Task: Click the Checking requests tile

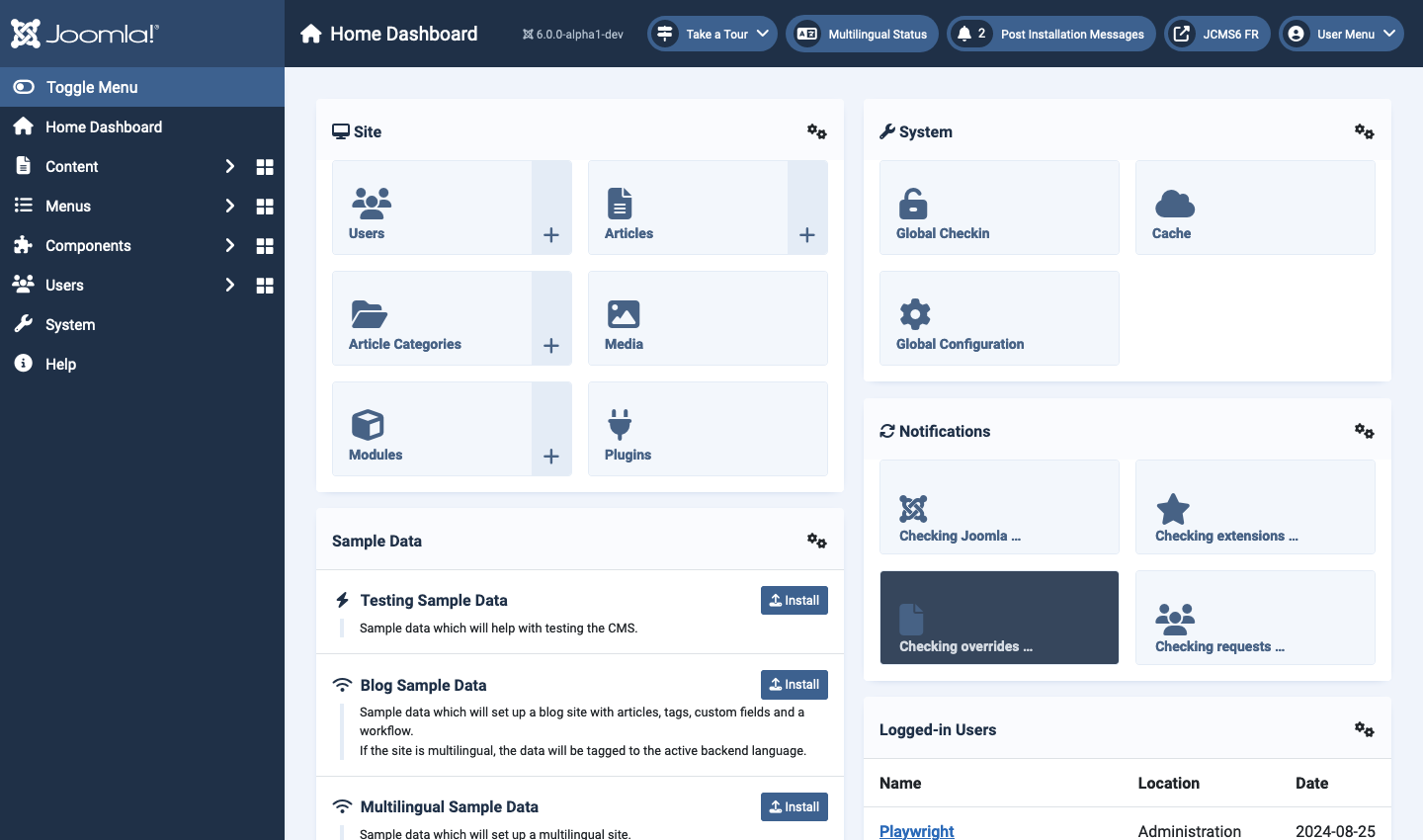Action: pos(1255,618)
